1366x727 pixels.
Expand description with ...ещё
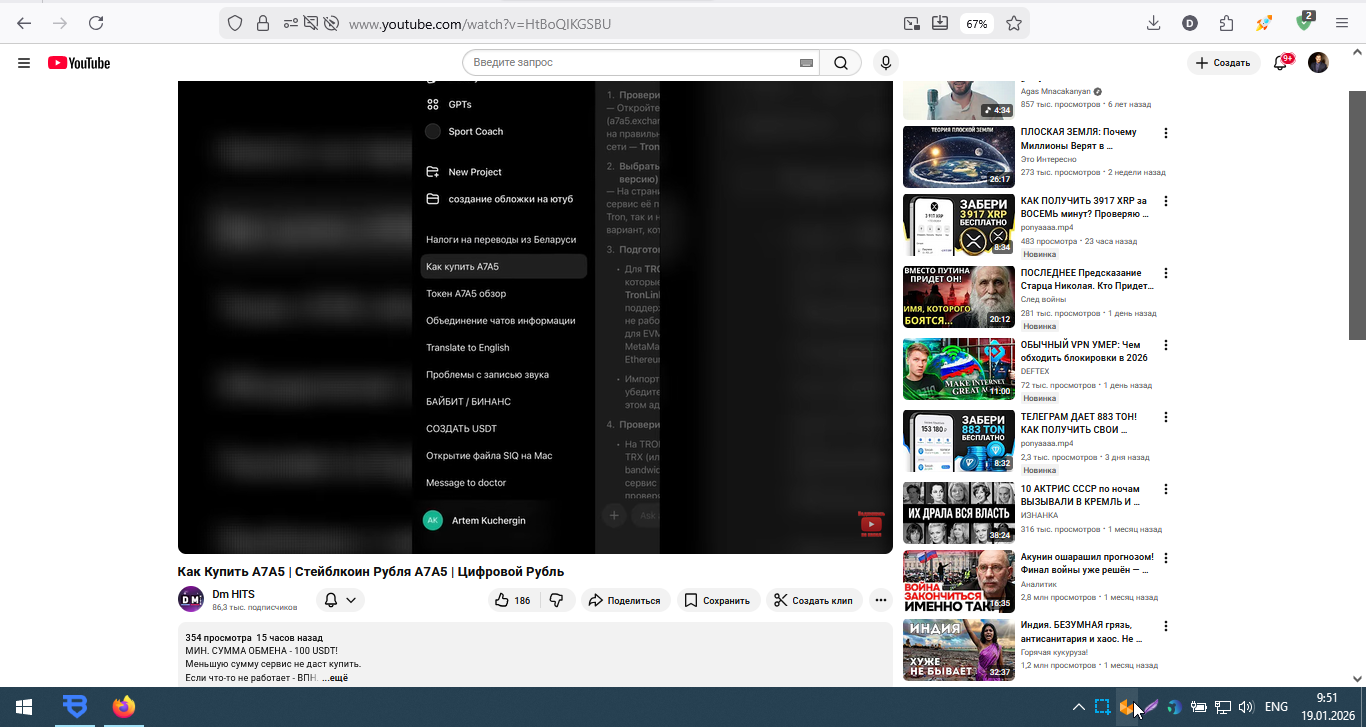(x=336, y=678)
